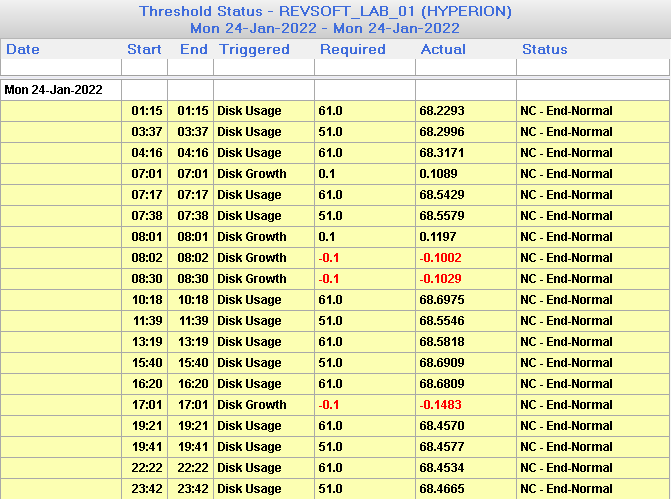Click the status cell in the 23:42 row
Image resolution: width=671 pixels, height=499 pixels.
point(566,489)
